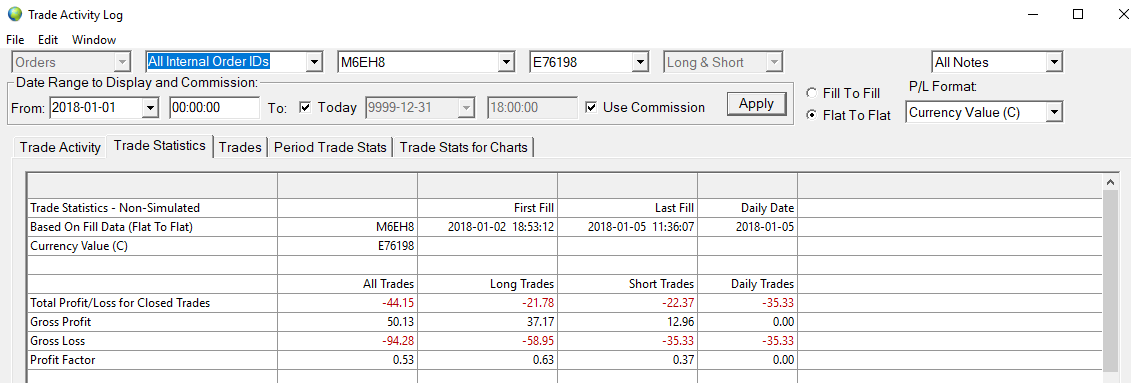Click the Trade Activity Log globe icon
This screenshot has width=1131, height=383.
(x=14, y=14)
